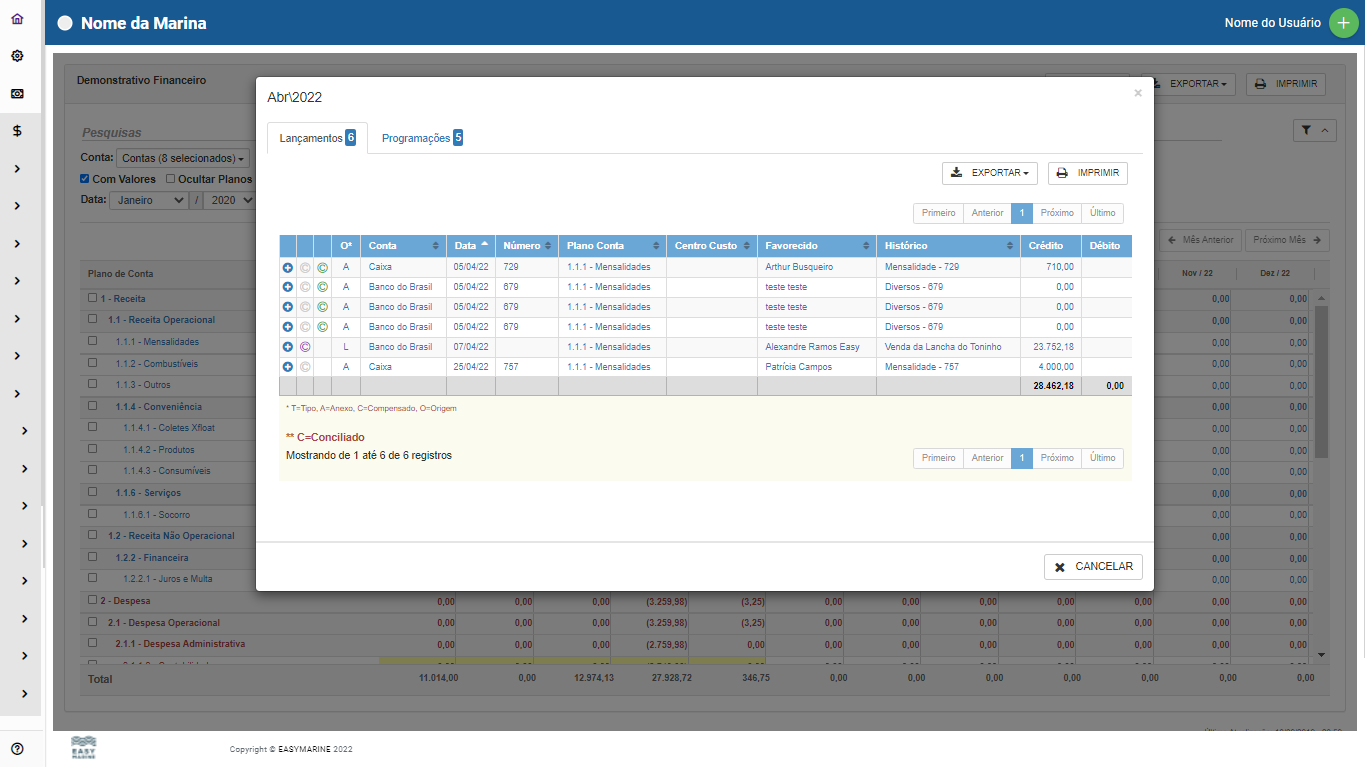Expand row details for Arthur Busqueiro entry

[288, 267]
